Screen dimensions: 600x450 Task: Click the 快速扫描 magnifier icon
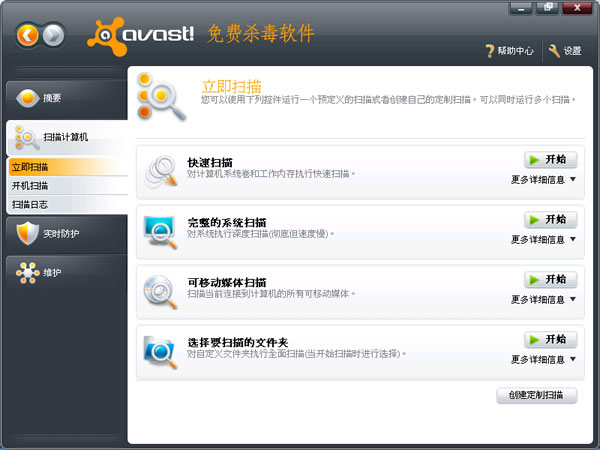tap(160, 171)
